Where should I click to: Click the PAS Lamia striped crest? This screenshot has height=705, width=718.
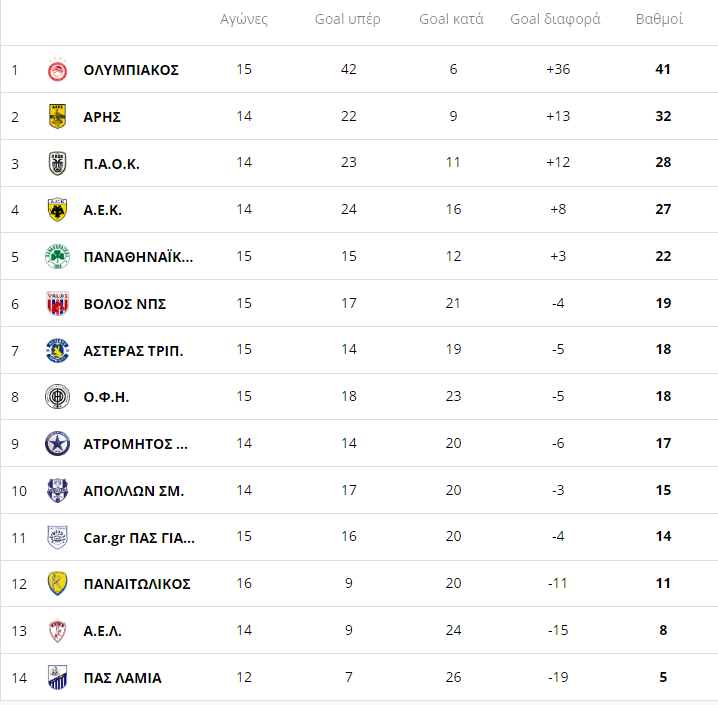click(57, 677)
